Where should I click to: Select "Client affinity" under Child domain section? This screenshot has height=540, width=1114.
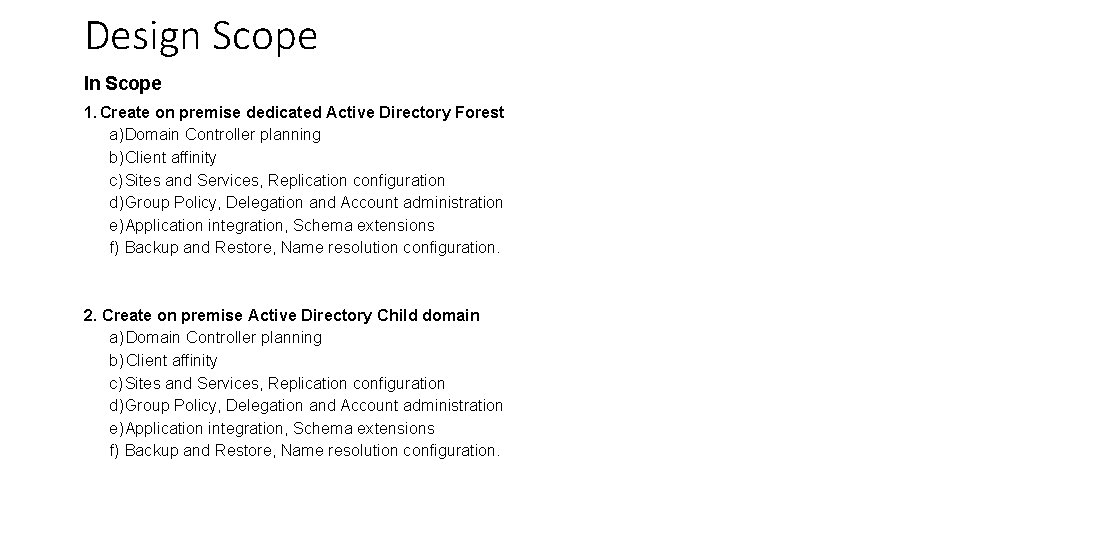coord(171,361)
